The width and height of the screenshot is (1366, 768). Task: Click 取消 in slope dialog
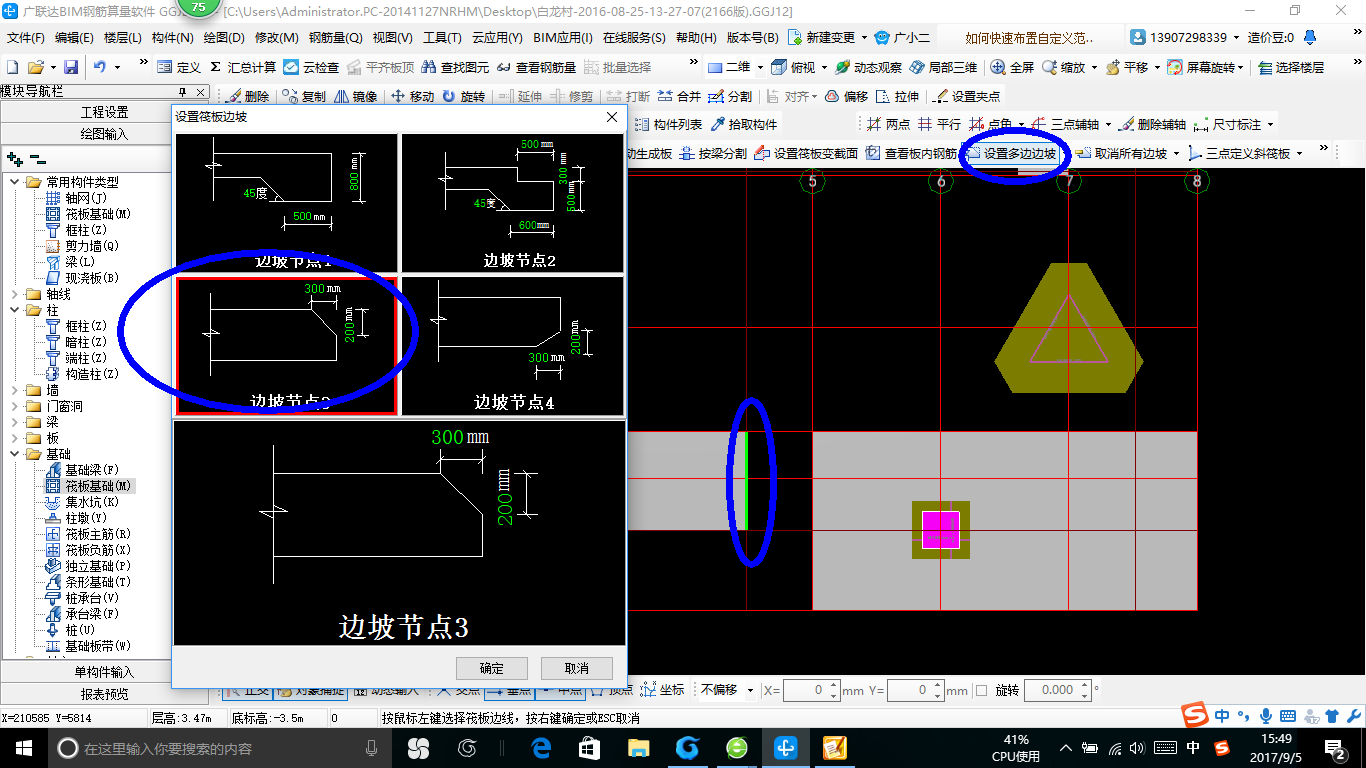tap(576, 668)
